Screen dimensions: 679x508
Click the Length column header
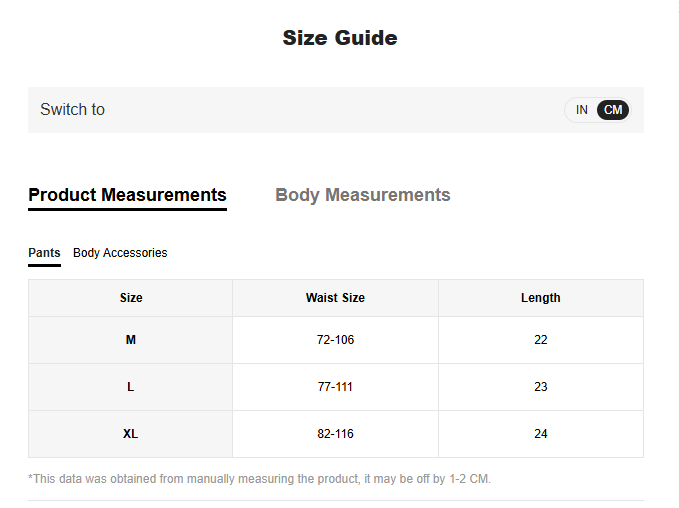pos(540,298)
